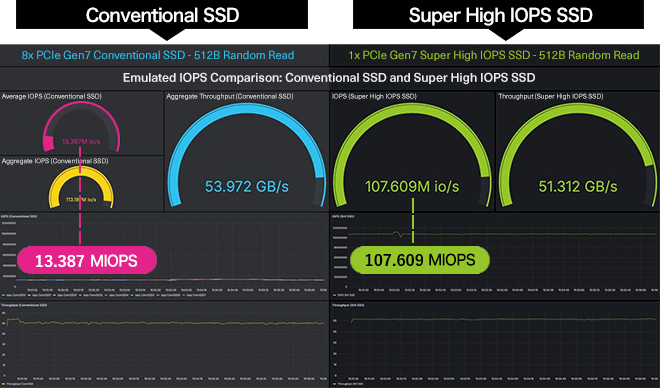Screen dimensions: 660x388
Task: Toggle the first legend series under the Conventional IOPS graph
Action: click(x=13, y=295)
